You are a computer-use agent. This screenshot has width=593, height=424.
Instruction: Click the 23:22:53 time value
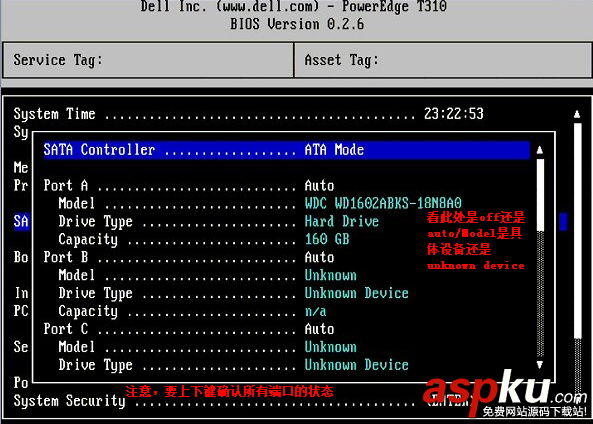453,114
